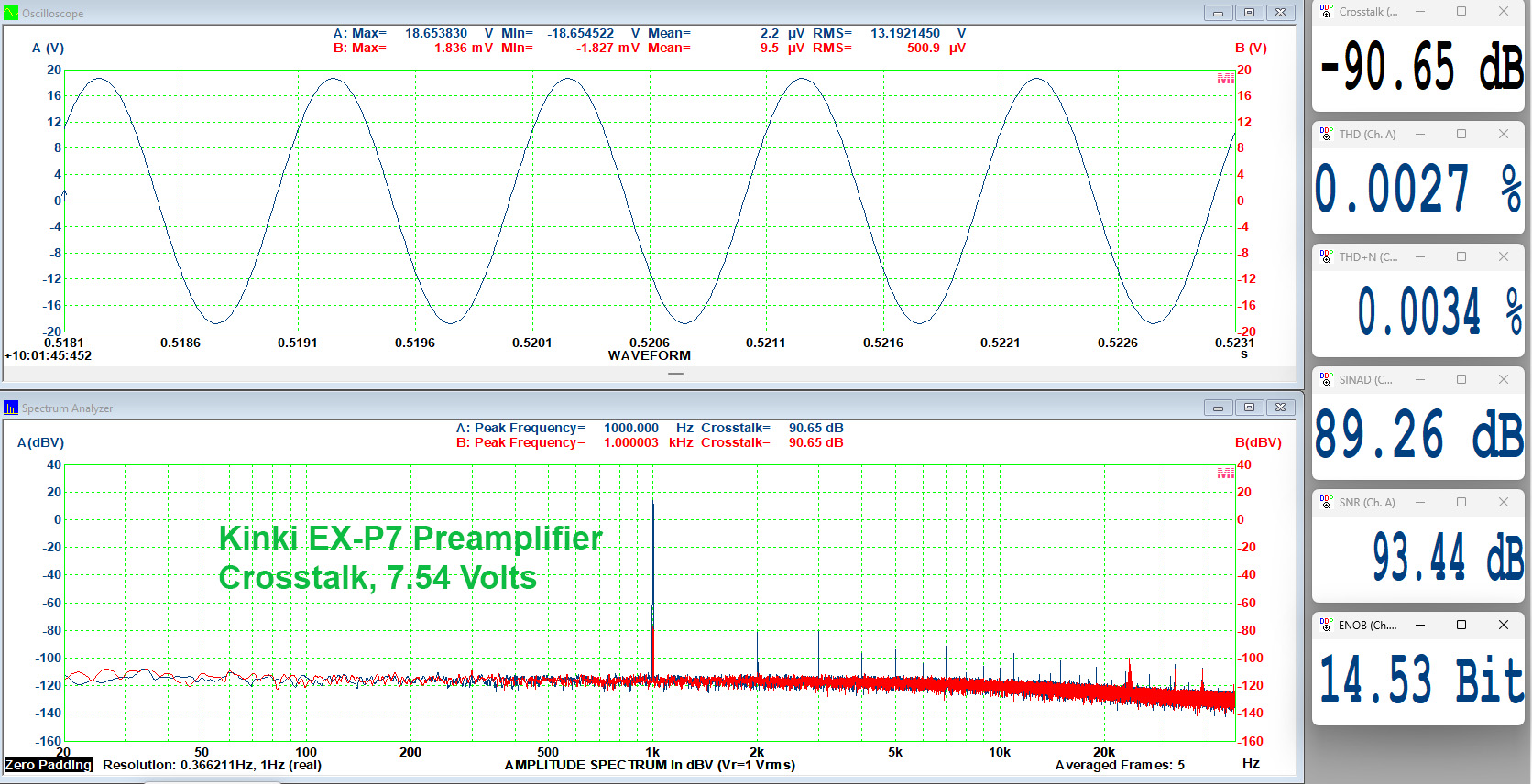The height and width of the screenshot is (784, 1532).
Task: Maximize the SNR (Ch. A) viewer
Action: [1461, 502]
